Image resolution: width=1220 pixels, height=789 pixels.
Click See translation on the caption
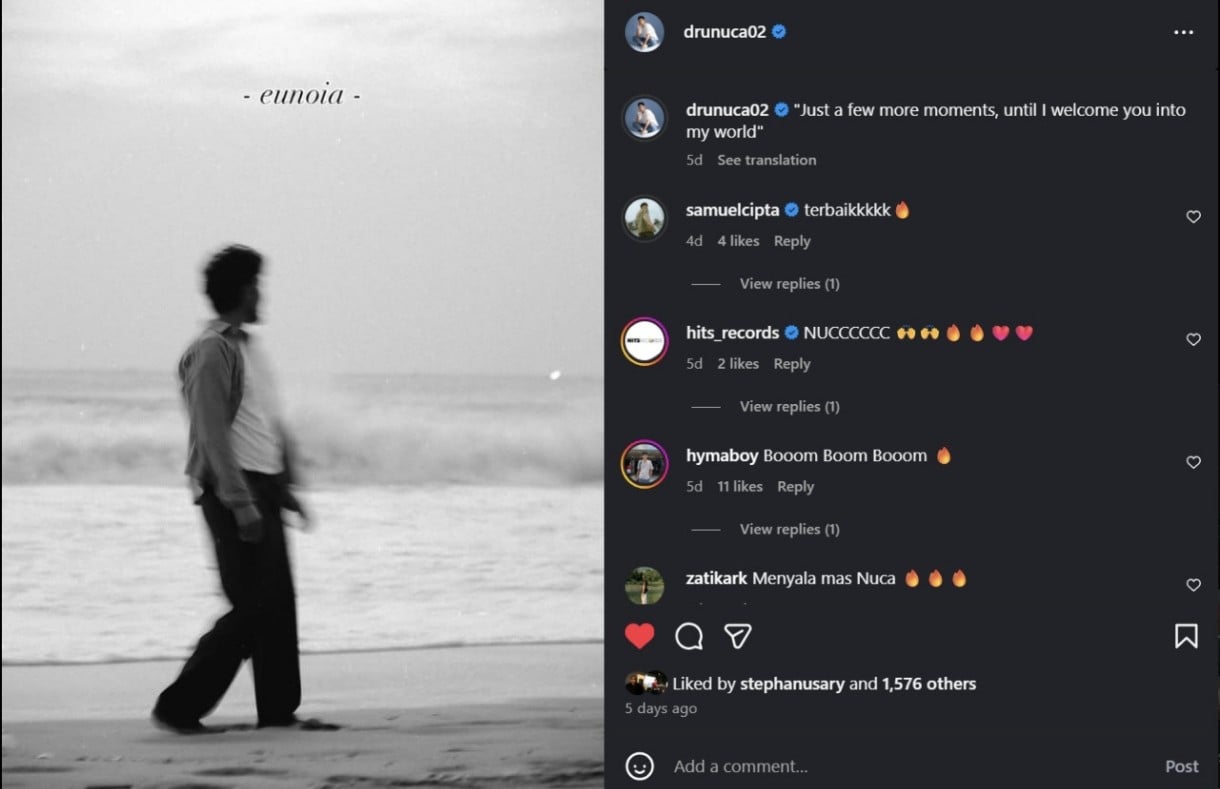[766, 159]
